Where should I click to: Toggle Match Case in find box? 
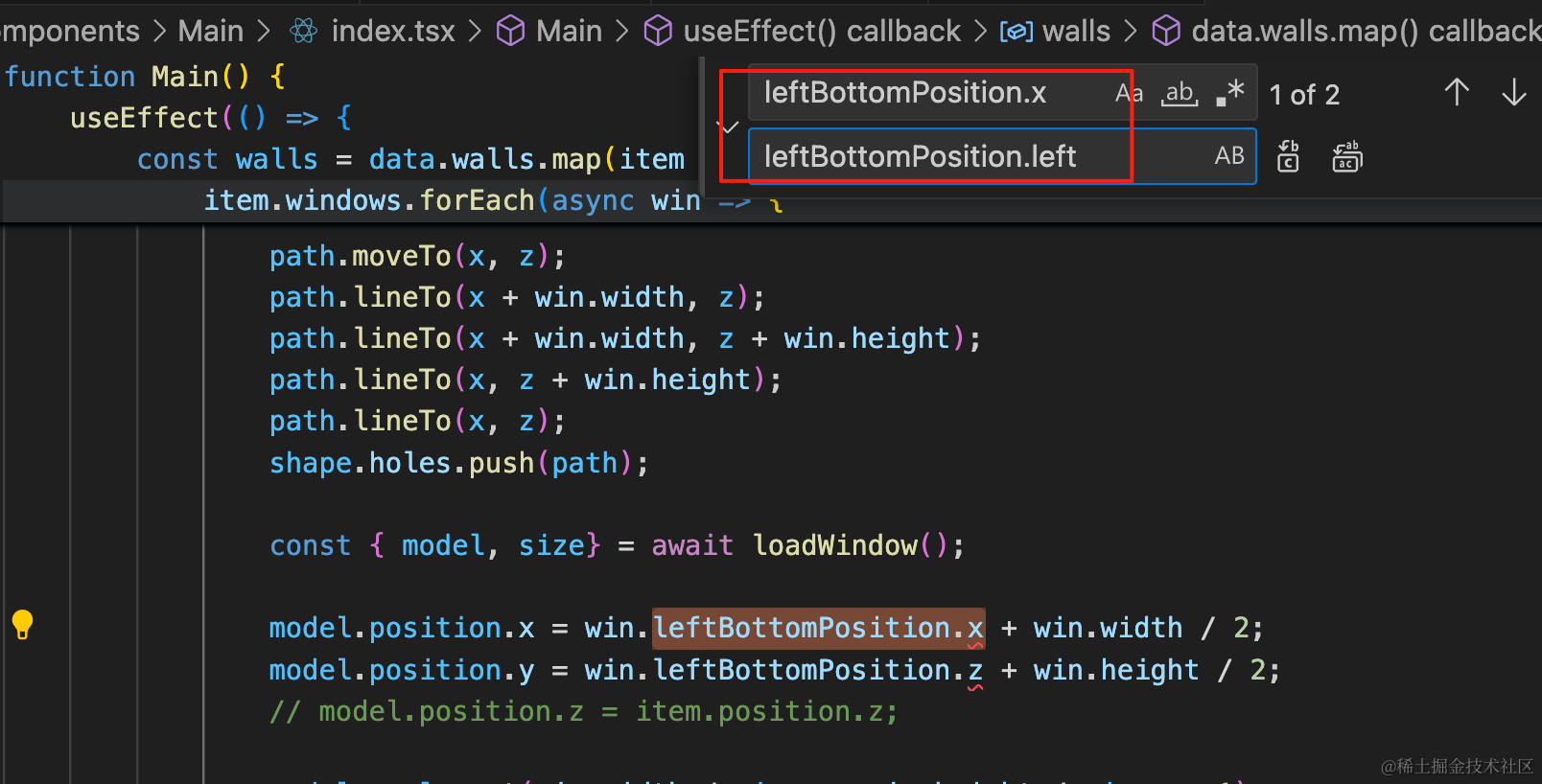point(1129,93)
